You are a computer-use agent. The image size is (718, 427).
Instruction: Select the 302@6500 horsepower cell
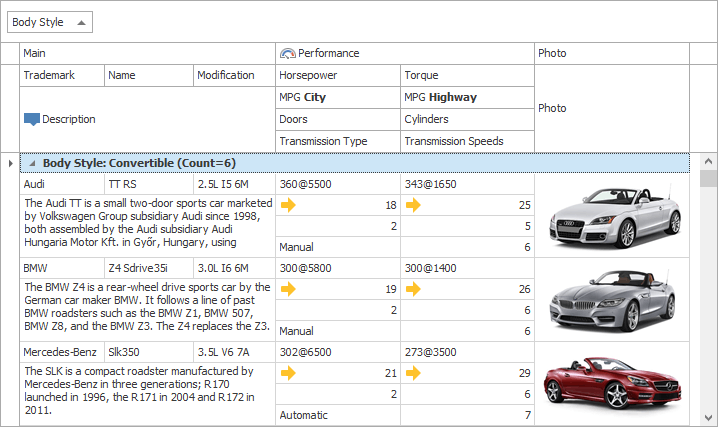pyautogui.click(x=338, y=352)
